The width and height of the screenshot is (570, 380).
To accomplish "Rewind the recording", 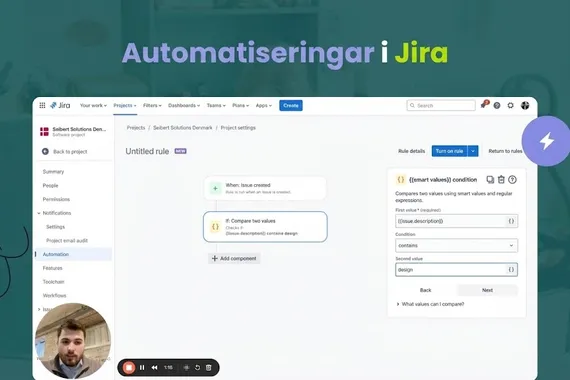I will pyautogui.click(x=154, y=368).
